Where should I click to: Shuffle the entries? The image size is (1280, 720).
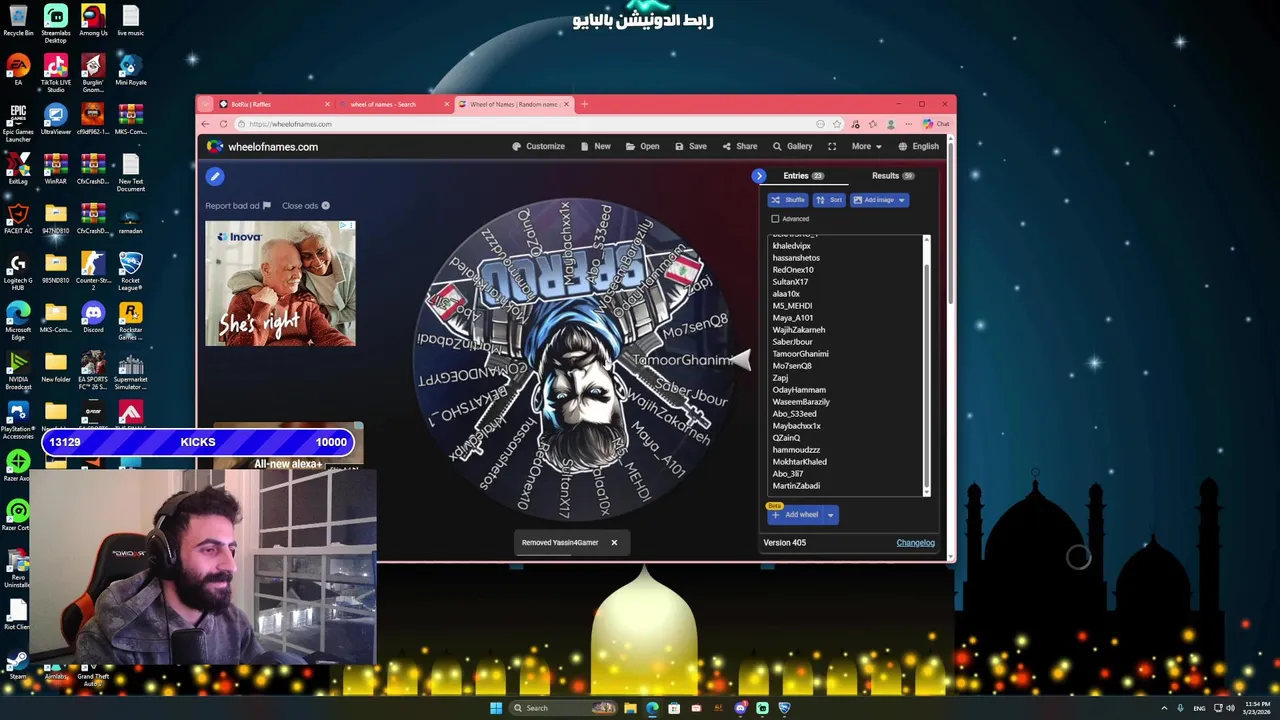click(x=787, y=200)
